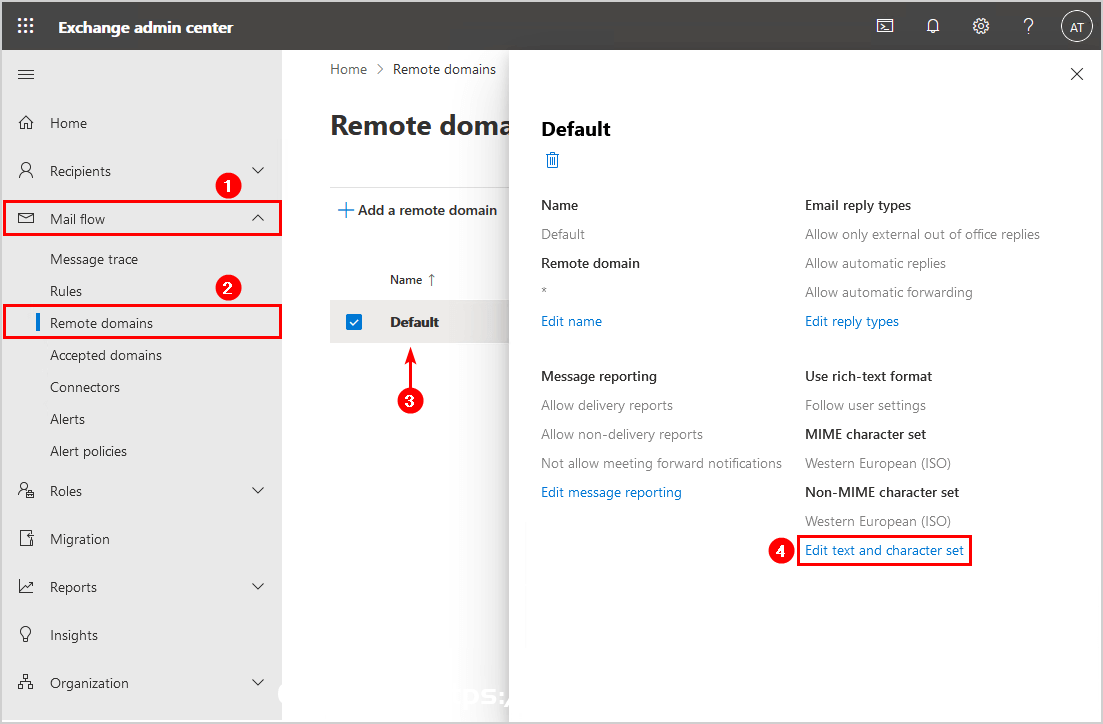The width and height of the screenshot is (1103, 724).
Task: Expand the Roles chevron
Action: (x=258, y=490)
